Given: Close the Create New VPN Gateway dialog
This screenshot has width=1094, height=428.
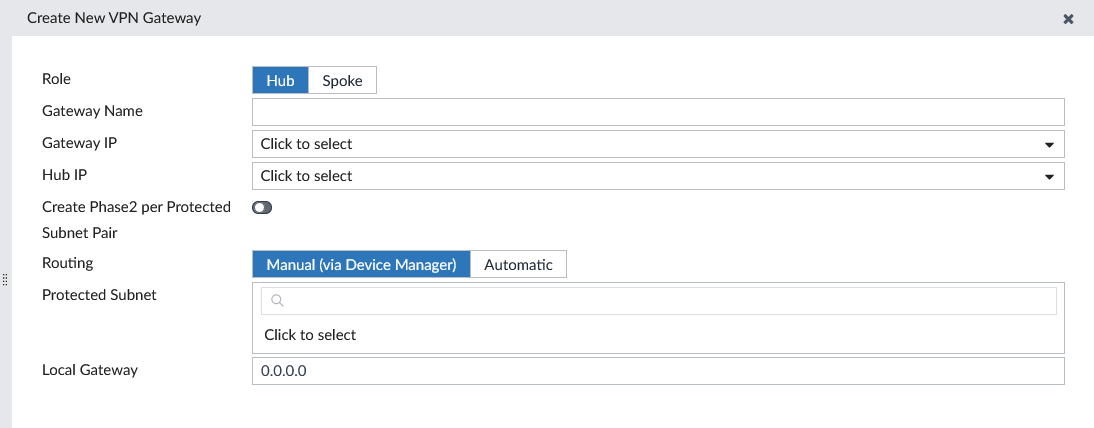Looking at the screenshot, I should (1068, 19).
